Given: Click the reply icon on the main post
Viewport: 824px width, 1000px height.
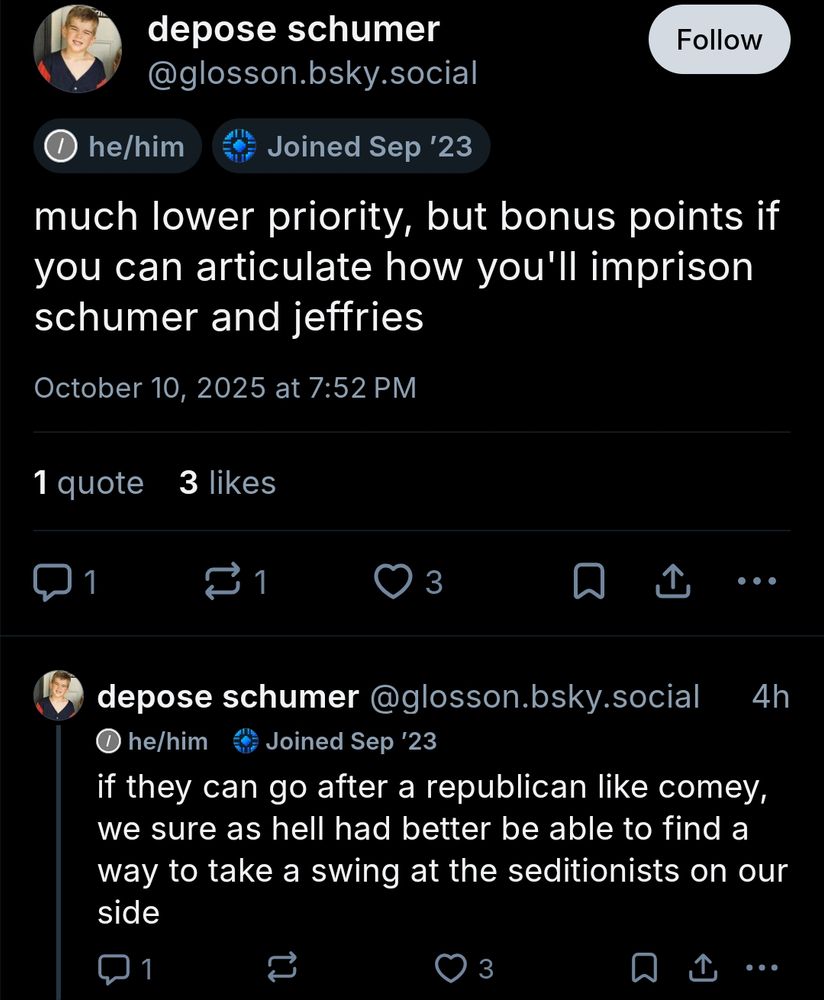Looking at the screenshot, I should tap(50, 581).
